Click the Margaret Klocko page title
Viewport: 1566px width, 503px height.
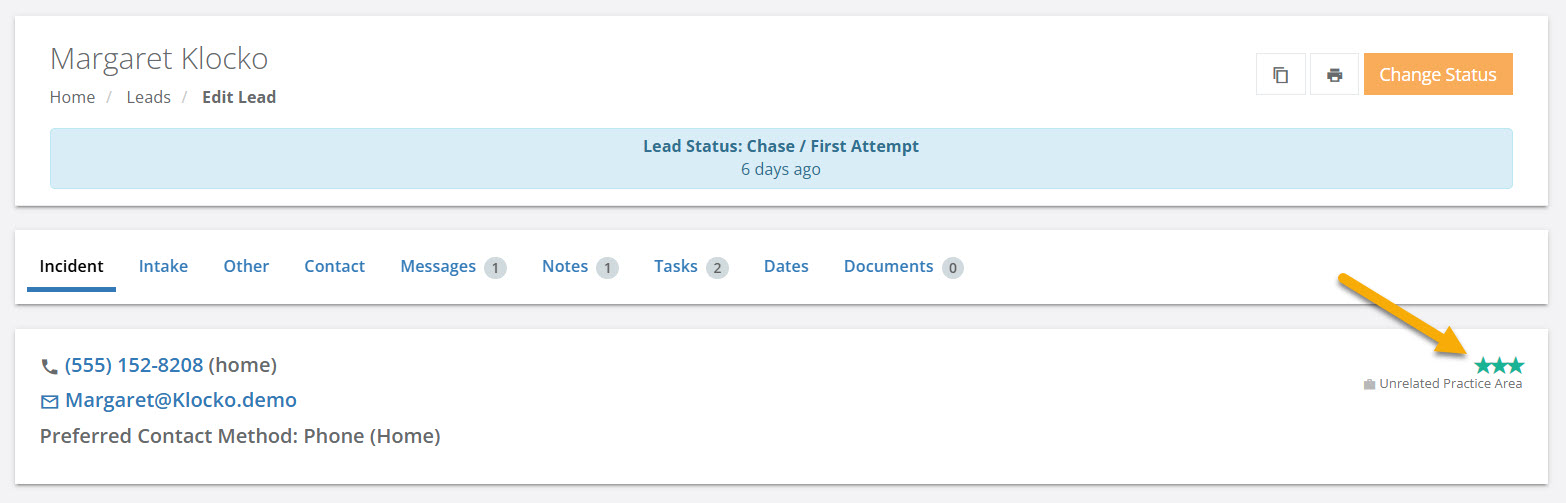[159, 58]
